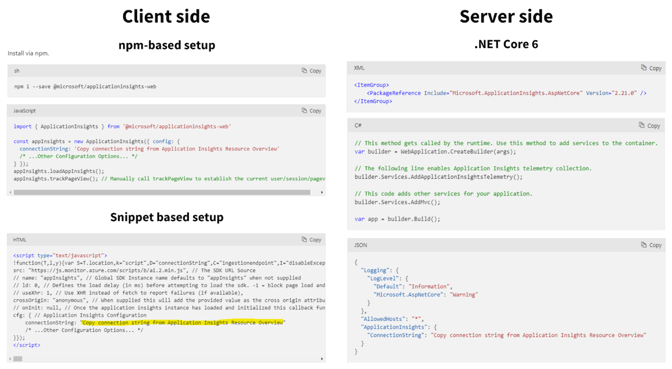
Task: Copy the XML PackageReference block
Action: point(651,68)
